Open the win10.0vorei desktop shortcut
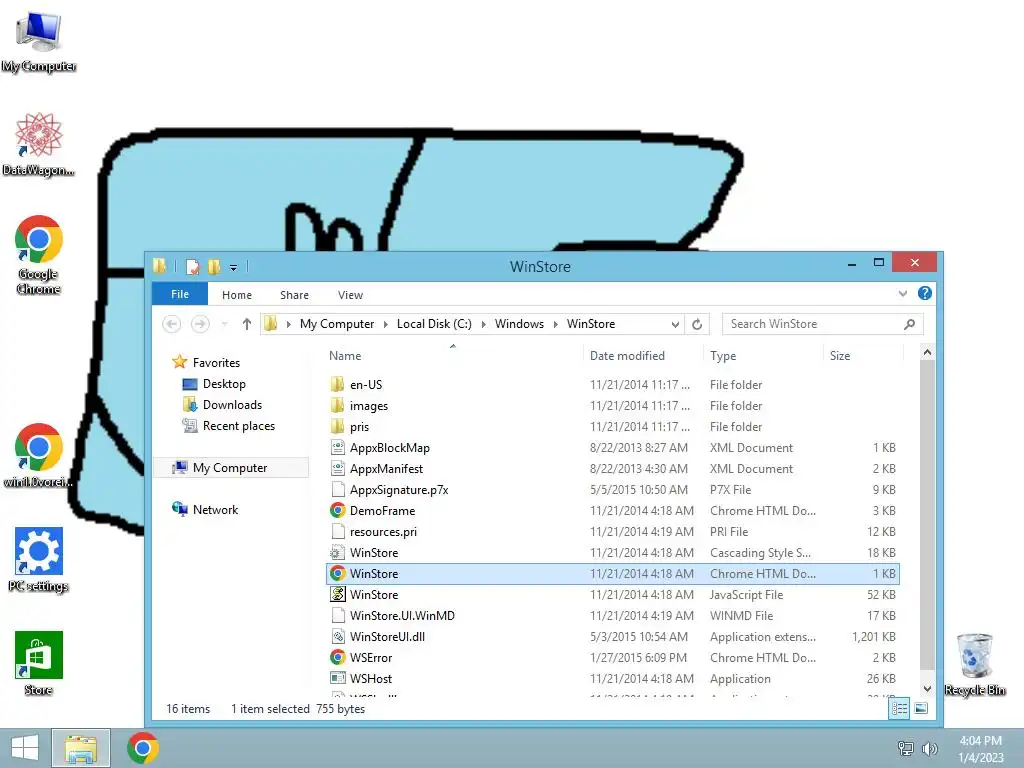 click(39, 455)
